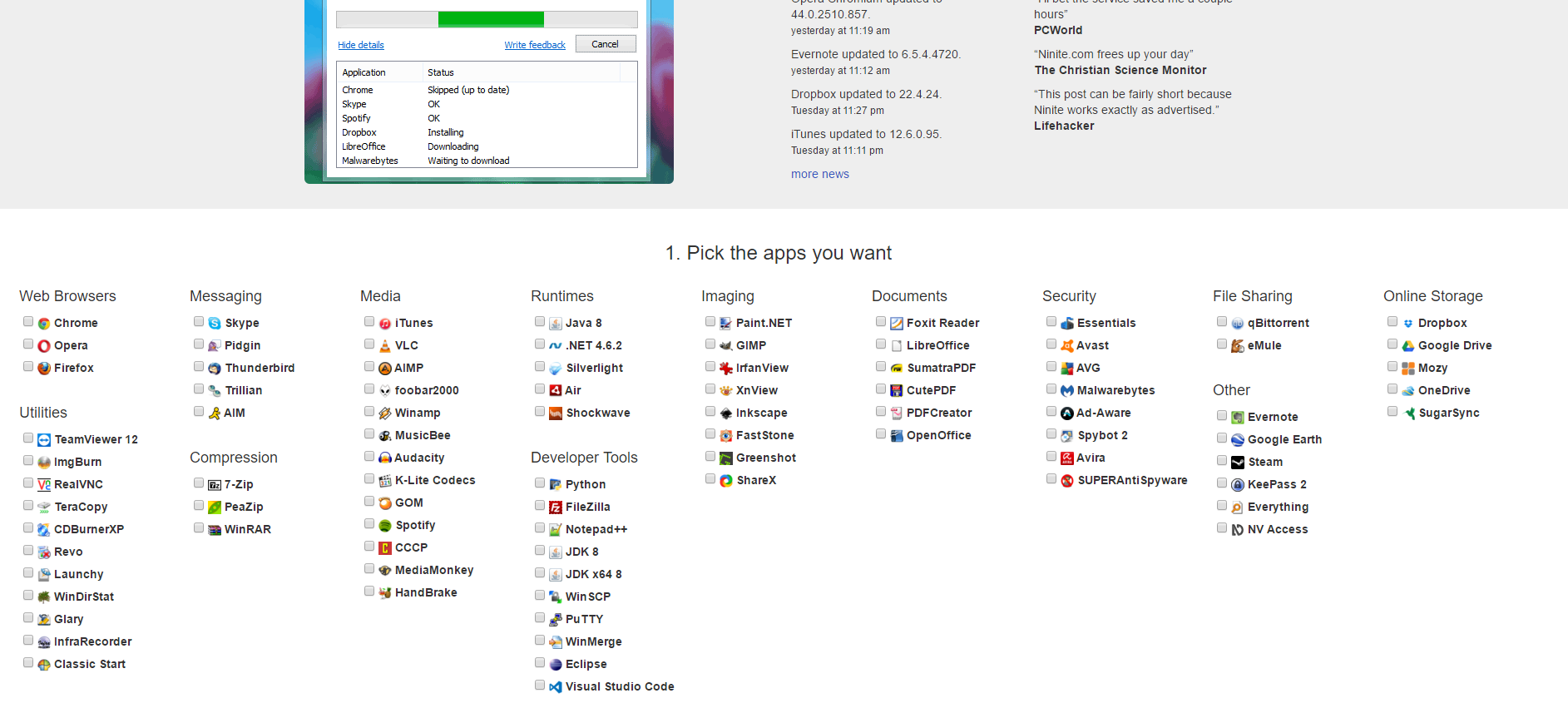Click the Cancel button in installer
The height and width of the screenshot is (708, 1568).
pos(605,44)
